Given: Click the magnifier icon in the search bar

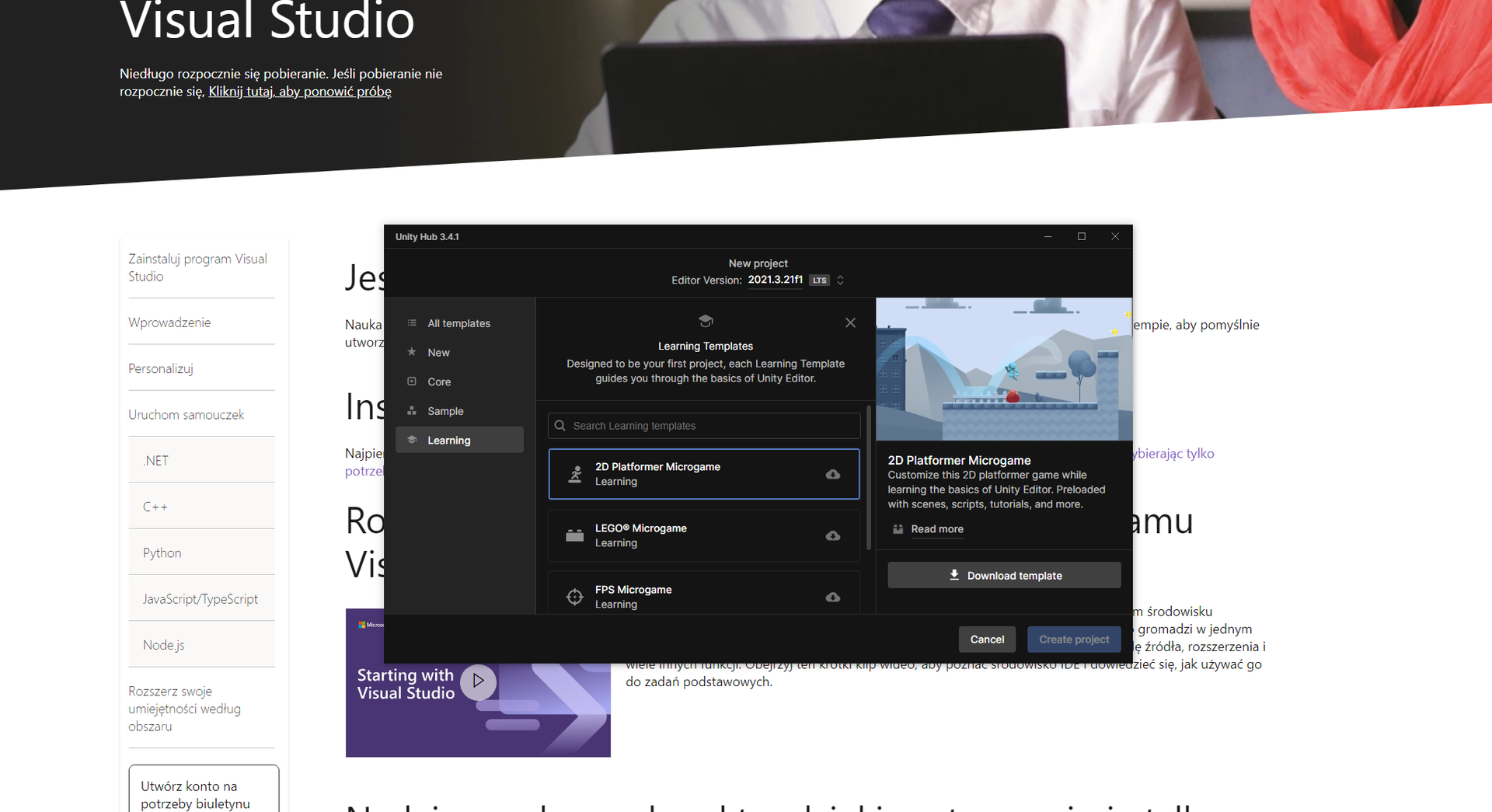Looking at the screenshot, I should point(561,426).
